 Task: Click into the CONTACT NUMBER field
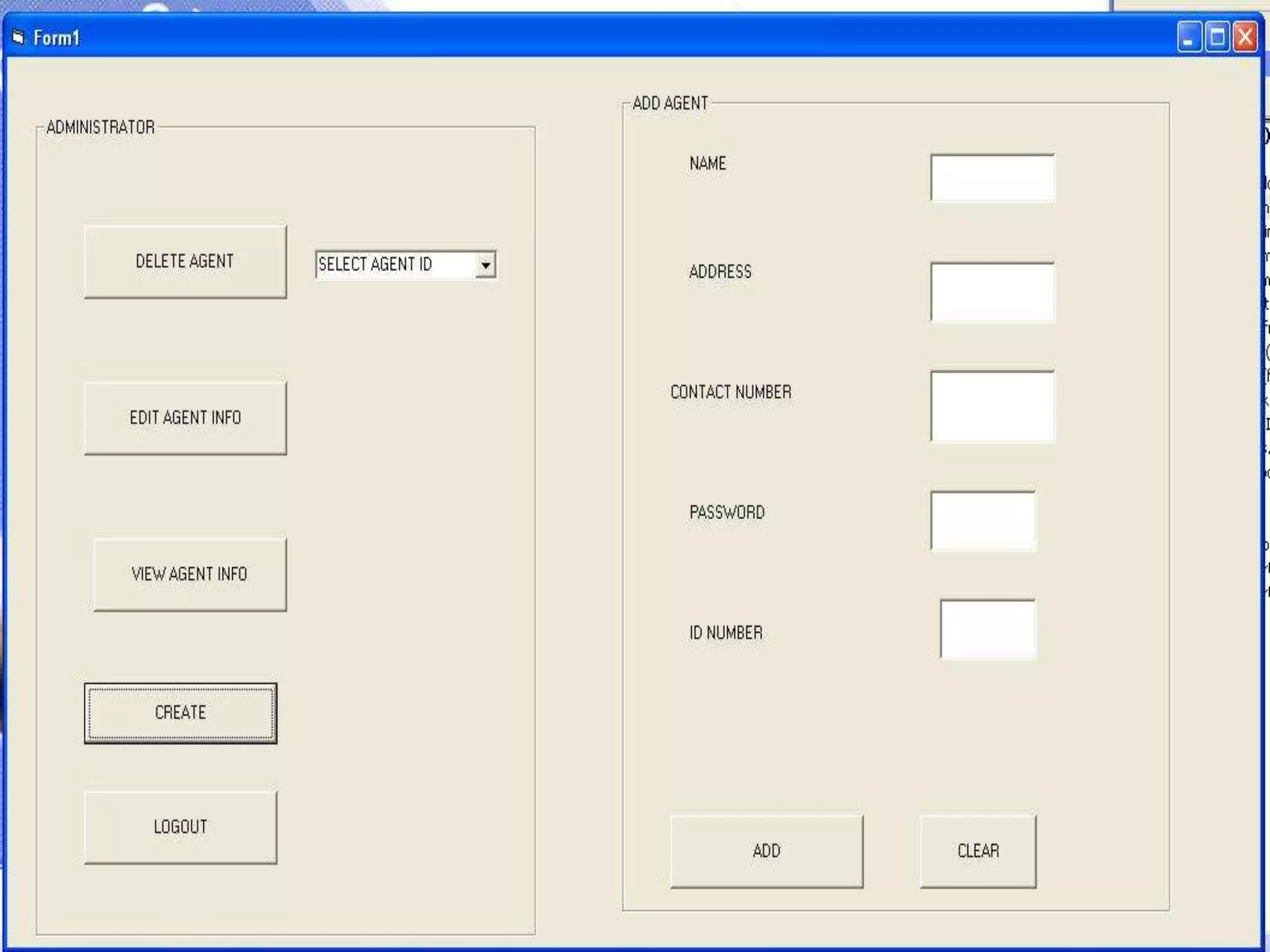(992, 407)
